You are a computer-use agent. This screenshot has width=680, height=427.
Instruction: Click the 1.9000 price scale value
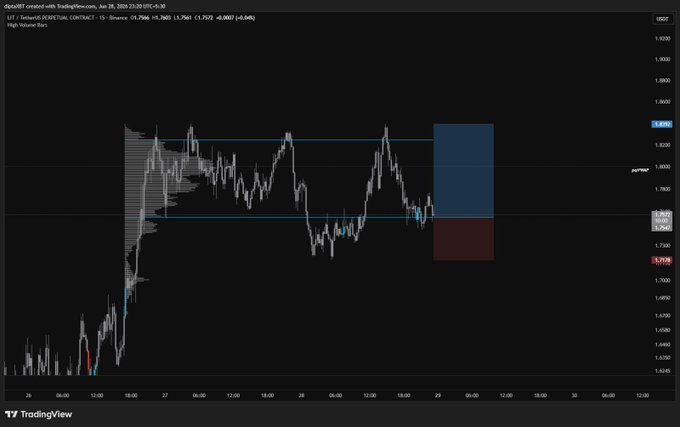click(x=662, y=59)
